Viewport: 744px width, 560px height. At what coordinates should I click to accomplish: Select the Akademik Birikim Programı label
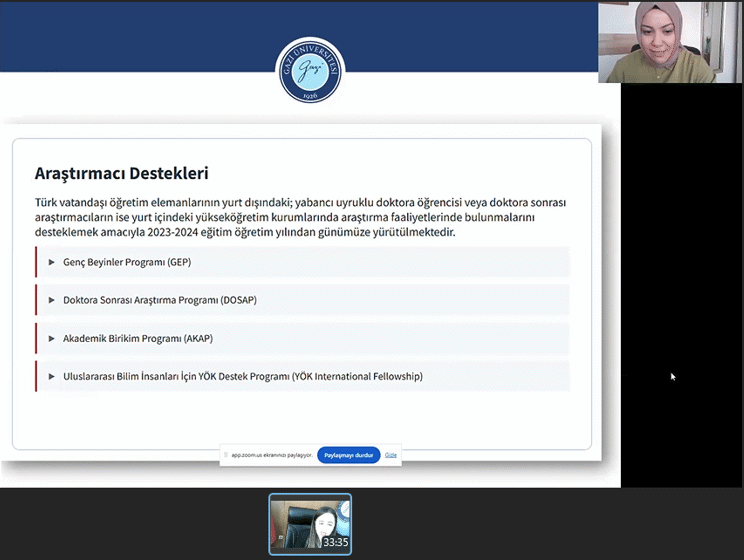tap(138, 338)
